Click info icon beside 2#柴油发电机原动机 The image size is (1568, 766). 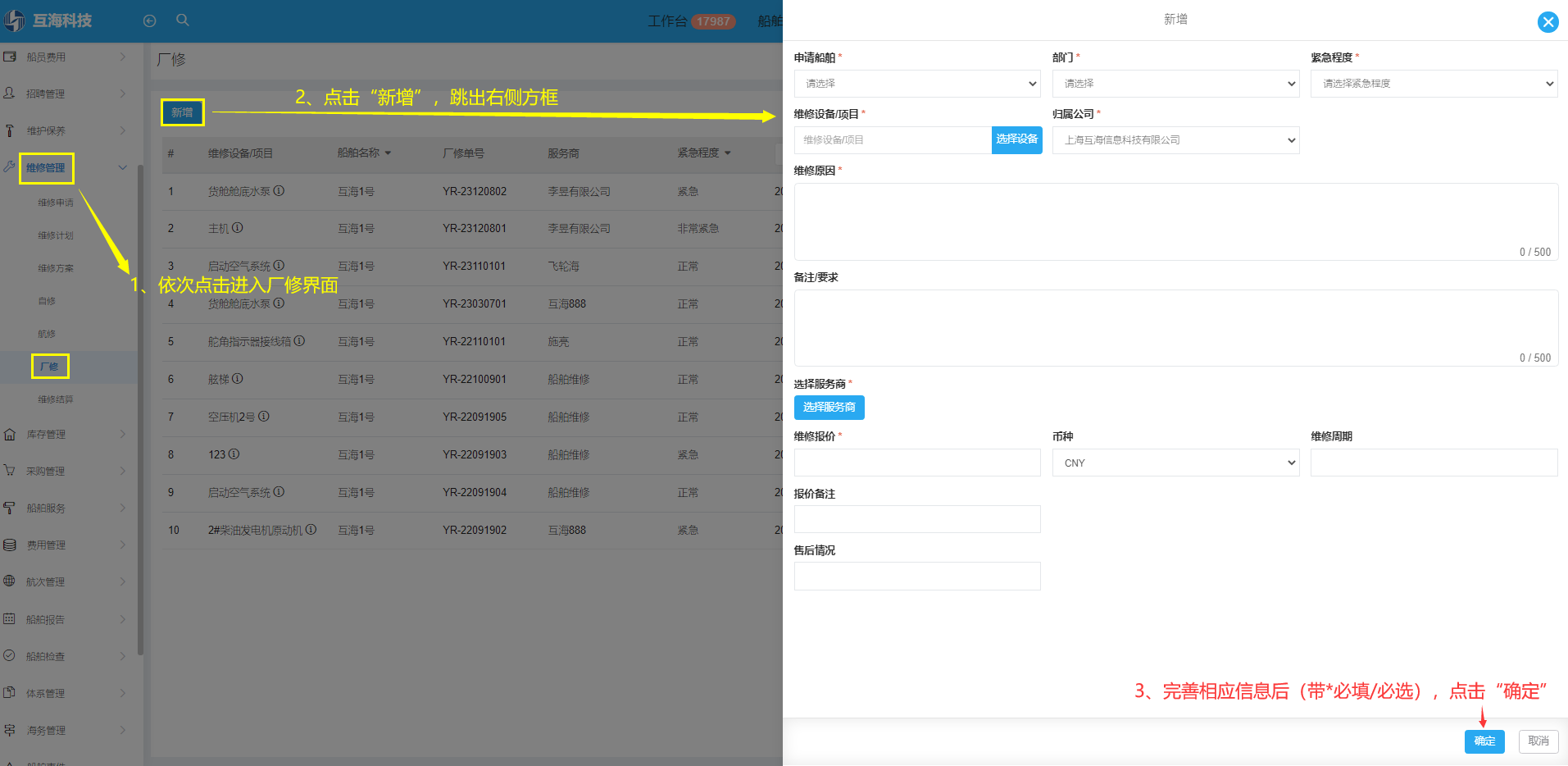point(311,530)
